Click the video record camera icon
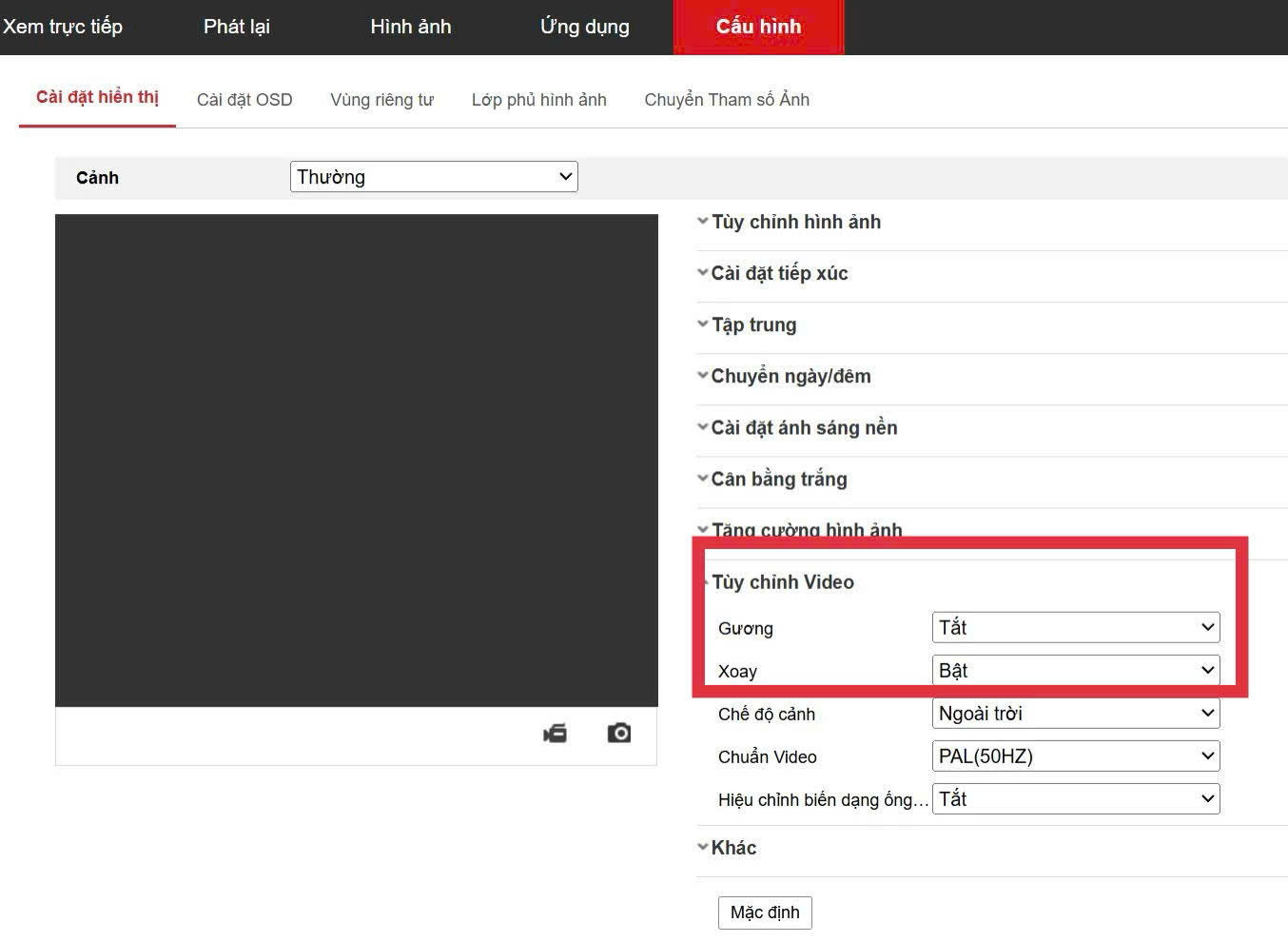1288x942 pixels. click(x=555, y=733)
